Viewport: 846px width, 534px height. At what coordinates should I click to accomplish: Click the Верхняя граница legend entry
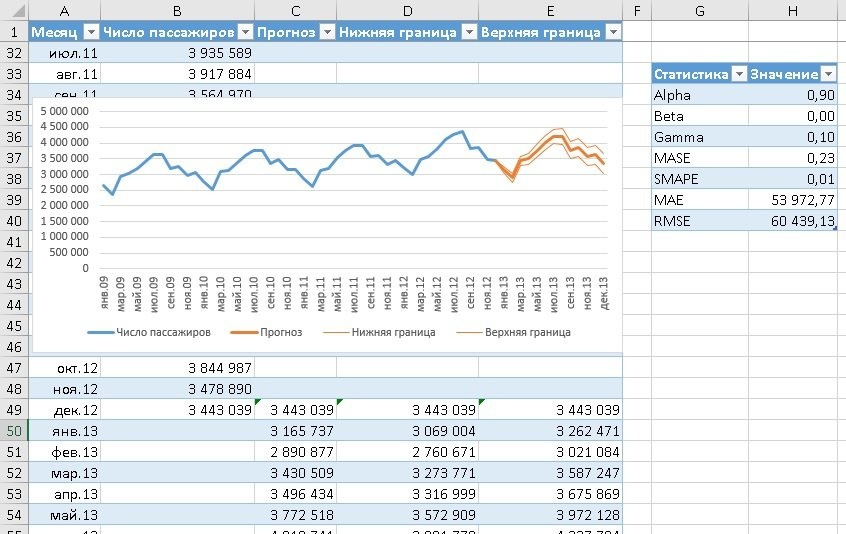pyautogui.click(x=514, y=332)
